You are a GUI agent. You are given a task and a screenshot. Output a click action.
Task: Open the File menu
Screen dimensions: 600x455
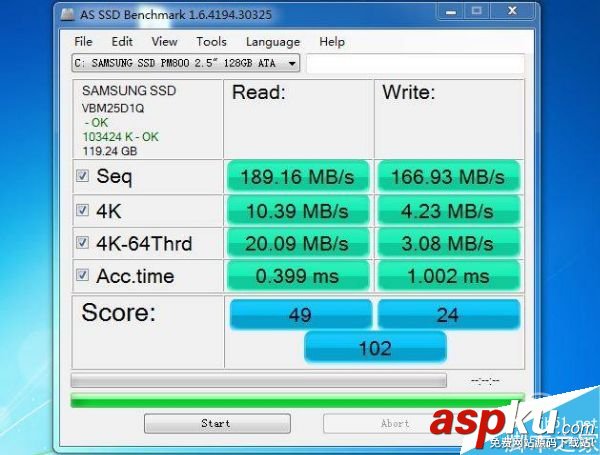[83, 41]
